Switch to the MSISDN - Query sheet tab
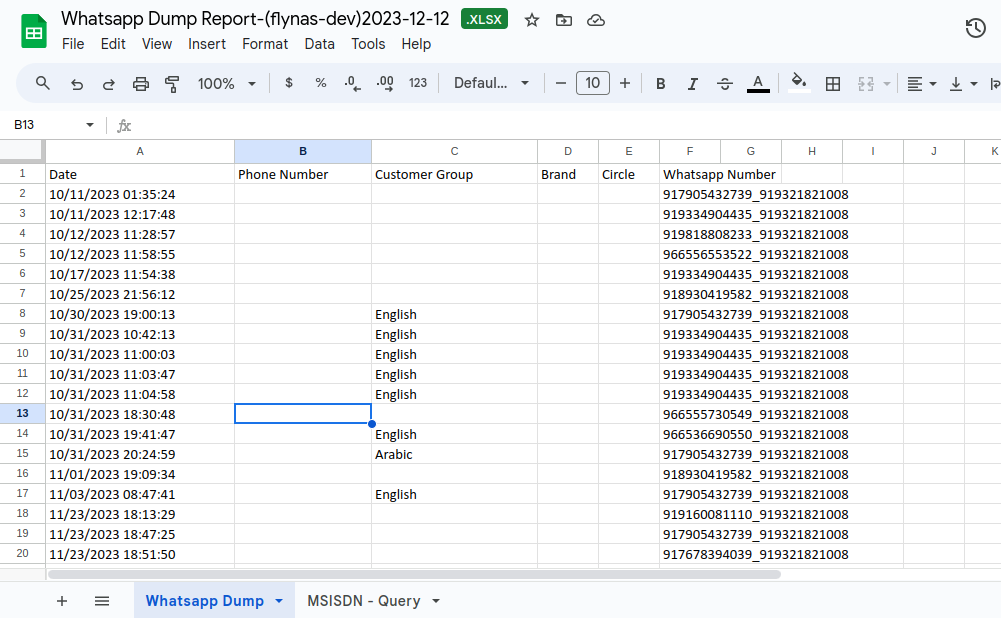This screenshot has width=1001, height=618. pyautogui.click(x=363, y=601)
